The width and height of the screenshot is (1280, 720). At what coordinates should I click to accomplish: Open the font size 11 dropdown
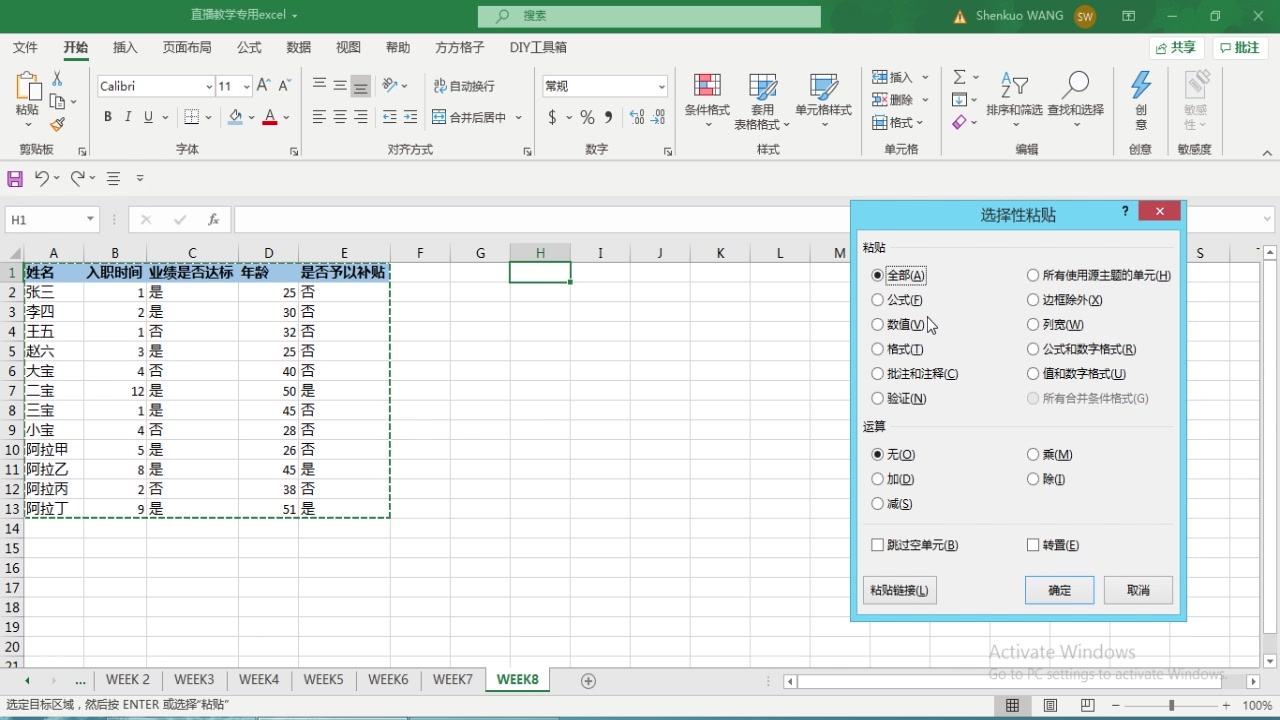click(245, 86)
